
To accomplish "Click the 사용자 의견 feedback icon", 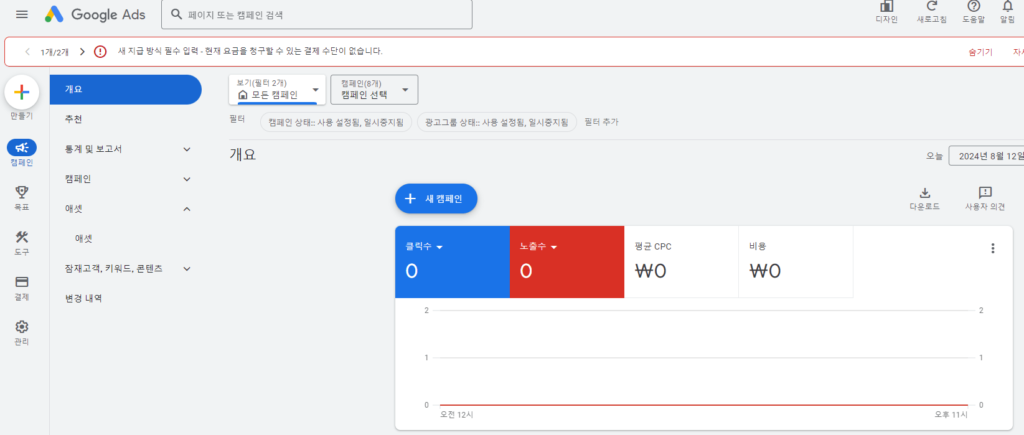I will pyautogui.click(x=985, y=193).
